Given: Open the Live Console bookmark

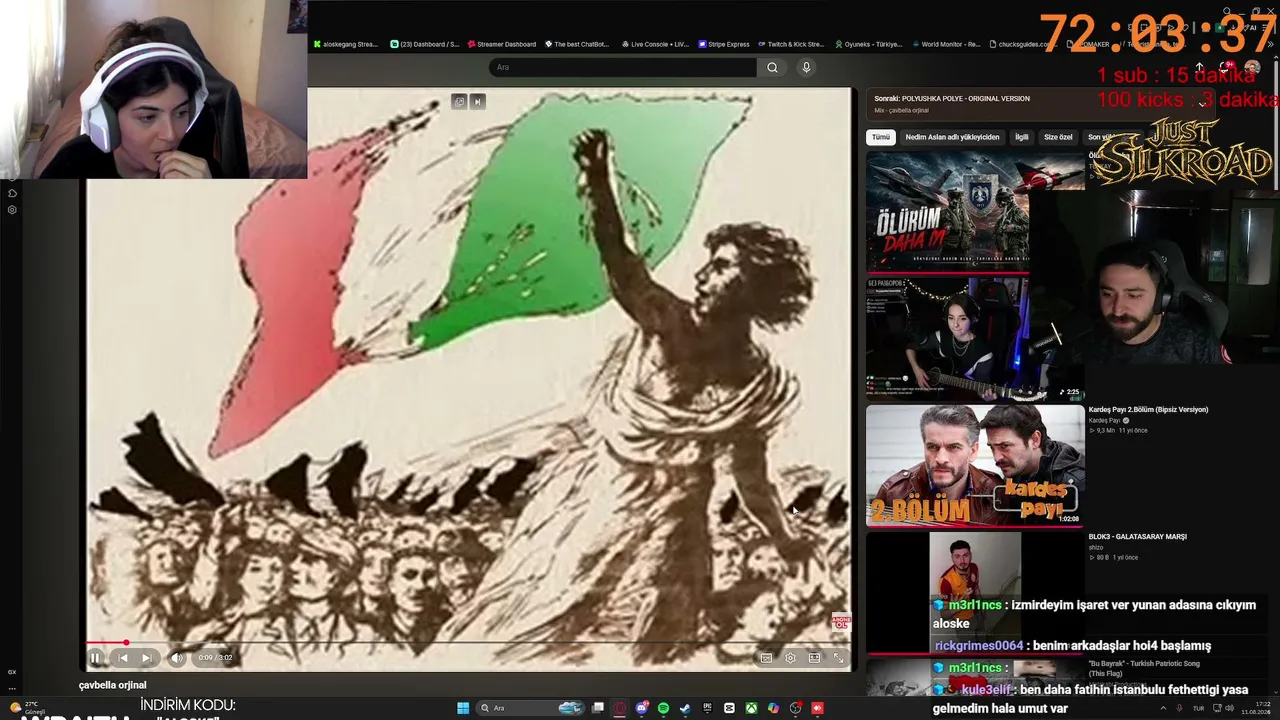Looking at the screenshot, I should pyautogui.click(x=655, y=44).
